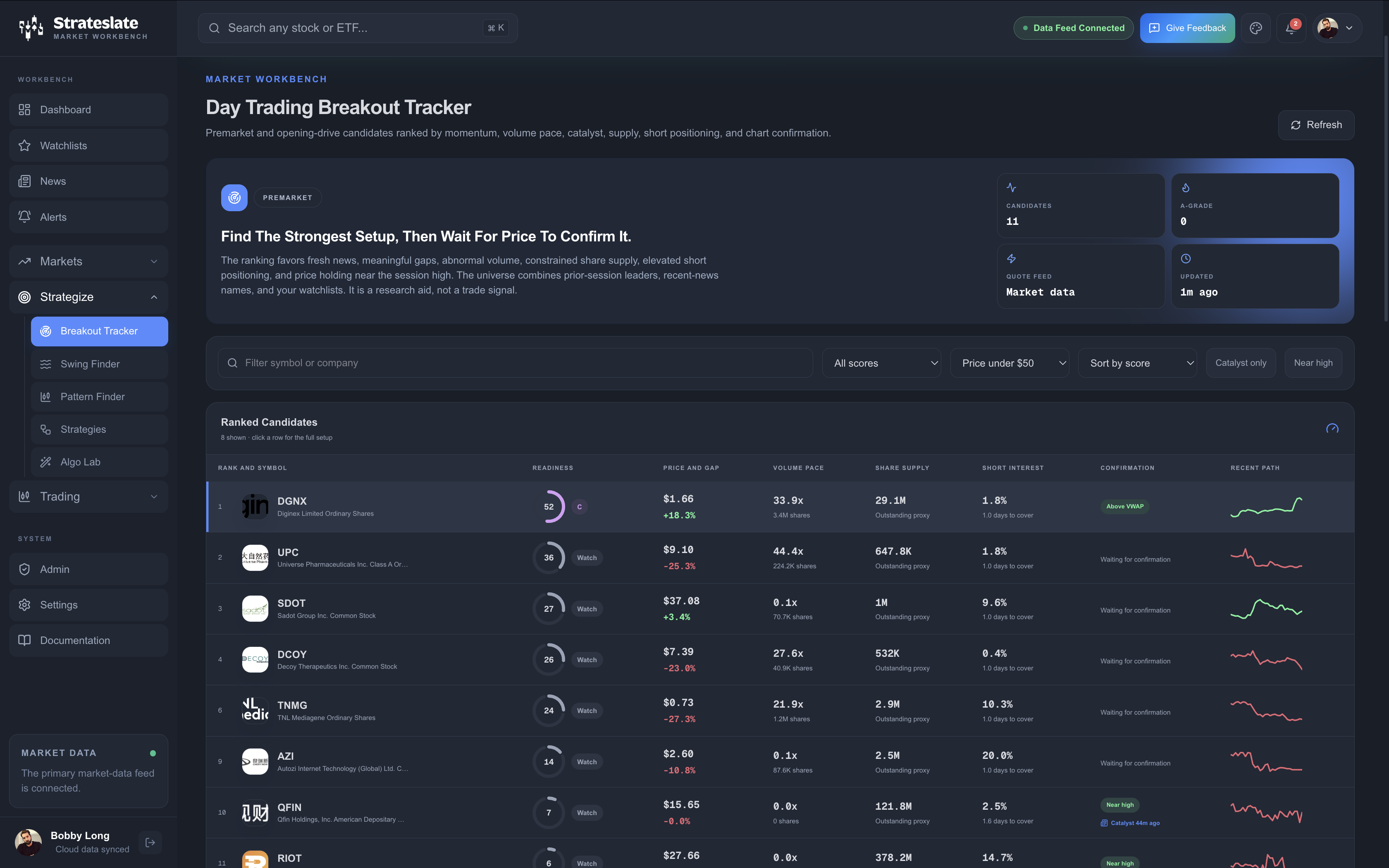
Task: Open notifications bell with red badge
Action: coord(1291,28)
